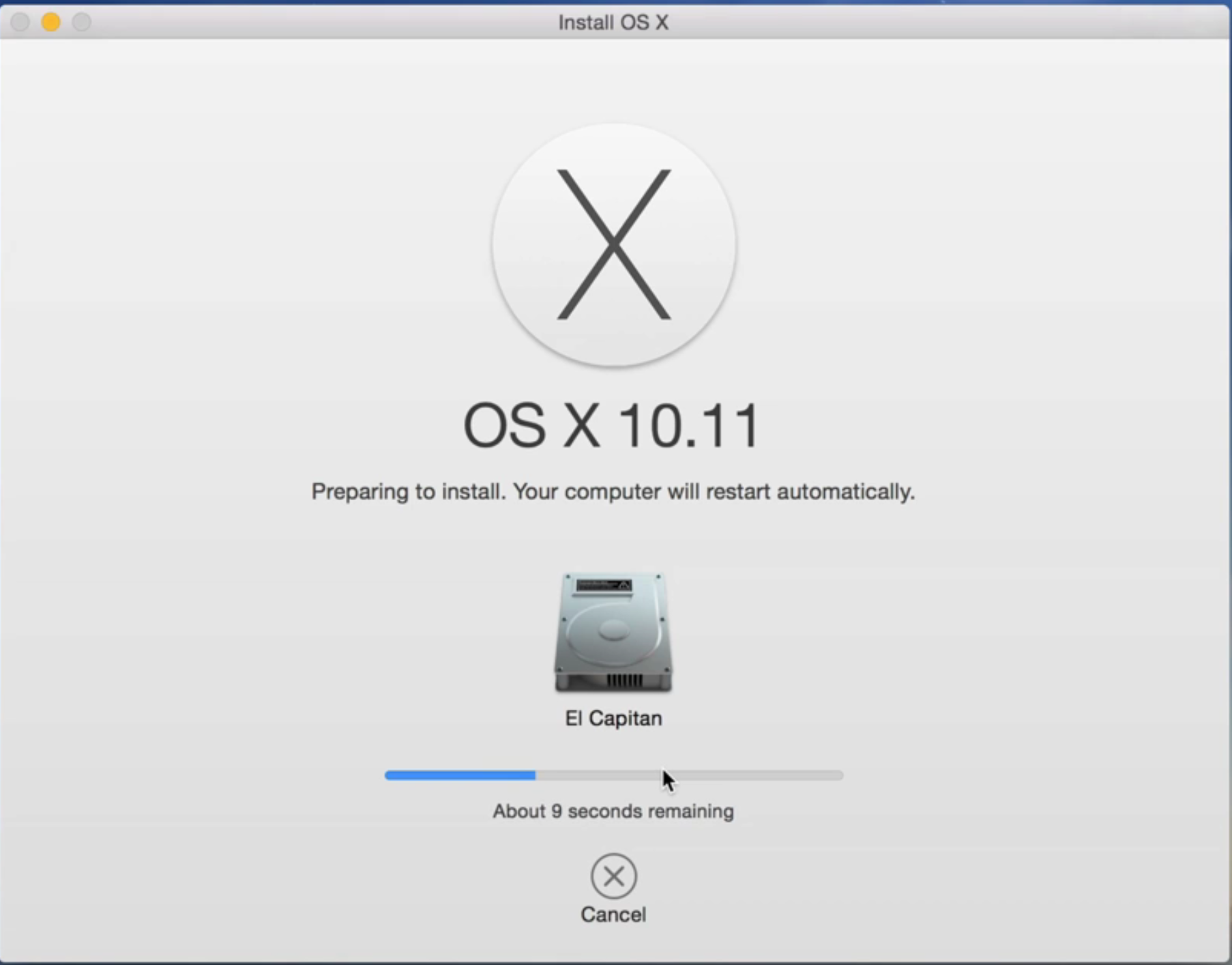Click 'About 9 seconds remaining' text
Image resolution: width=1232 pixels, height=965 pixels.
(613, 811)
